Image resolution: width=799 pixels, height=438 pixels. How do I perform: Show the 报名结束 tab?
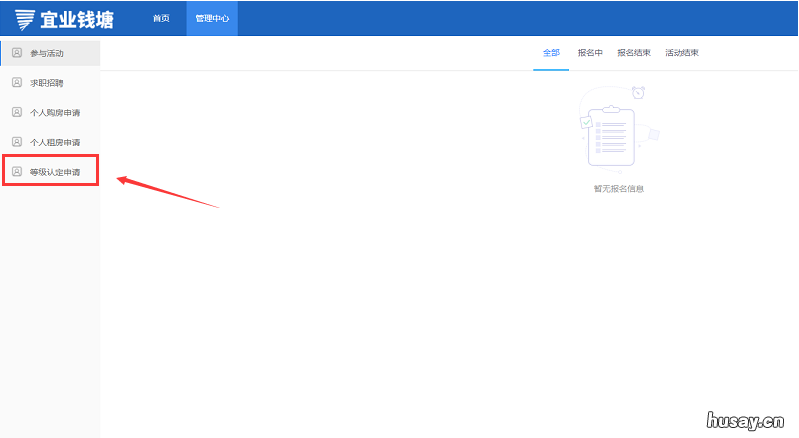click(634, 53)
